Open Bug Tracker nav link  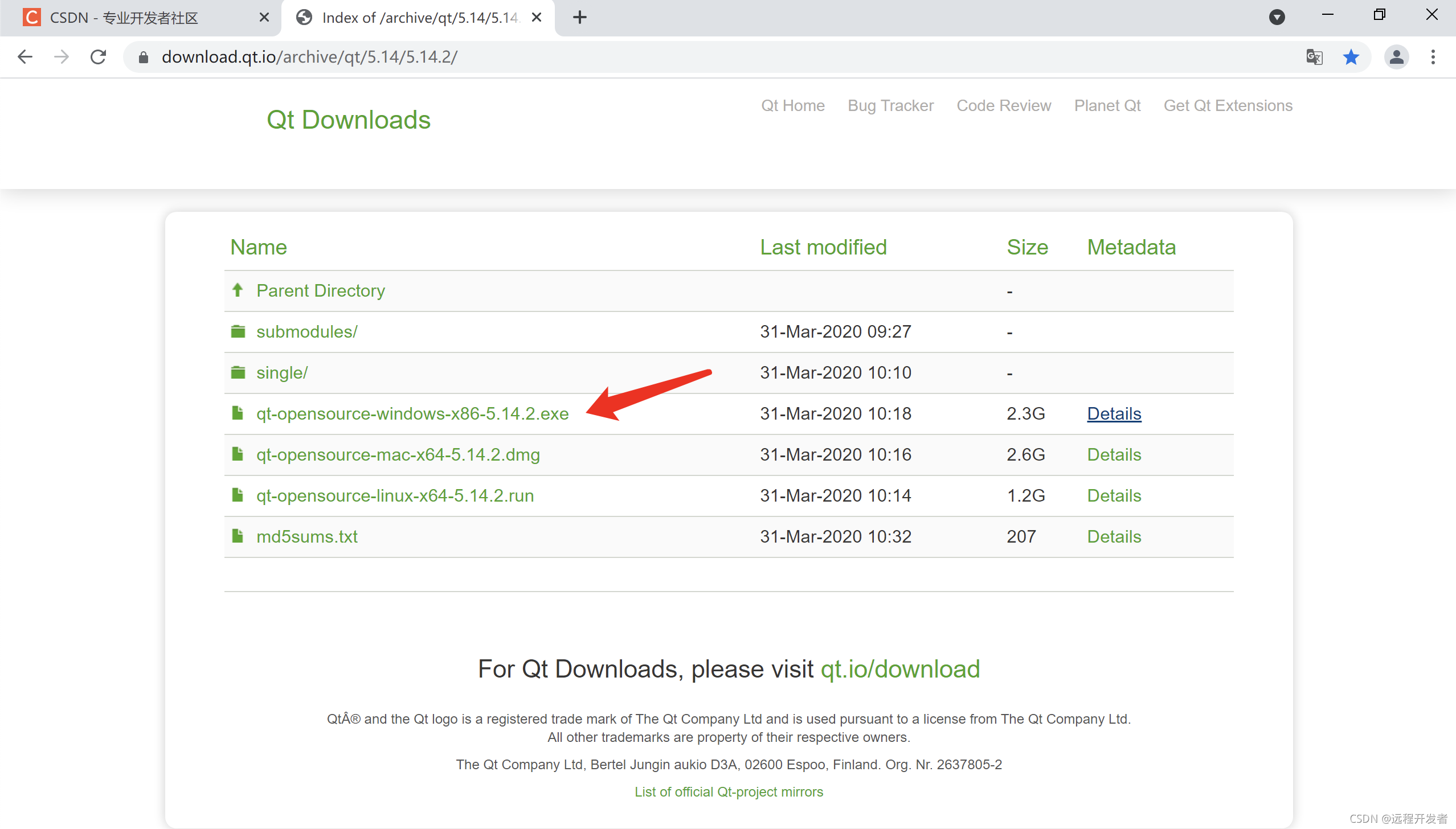(x=891, y=106)
